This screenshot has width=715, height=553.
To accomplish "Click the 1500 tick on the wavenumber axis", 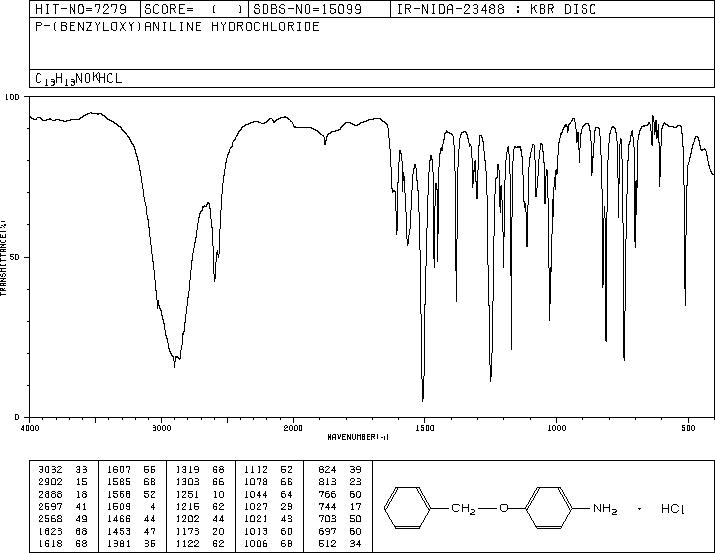I will 425,428.
